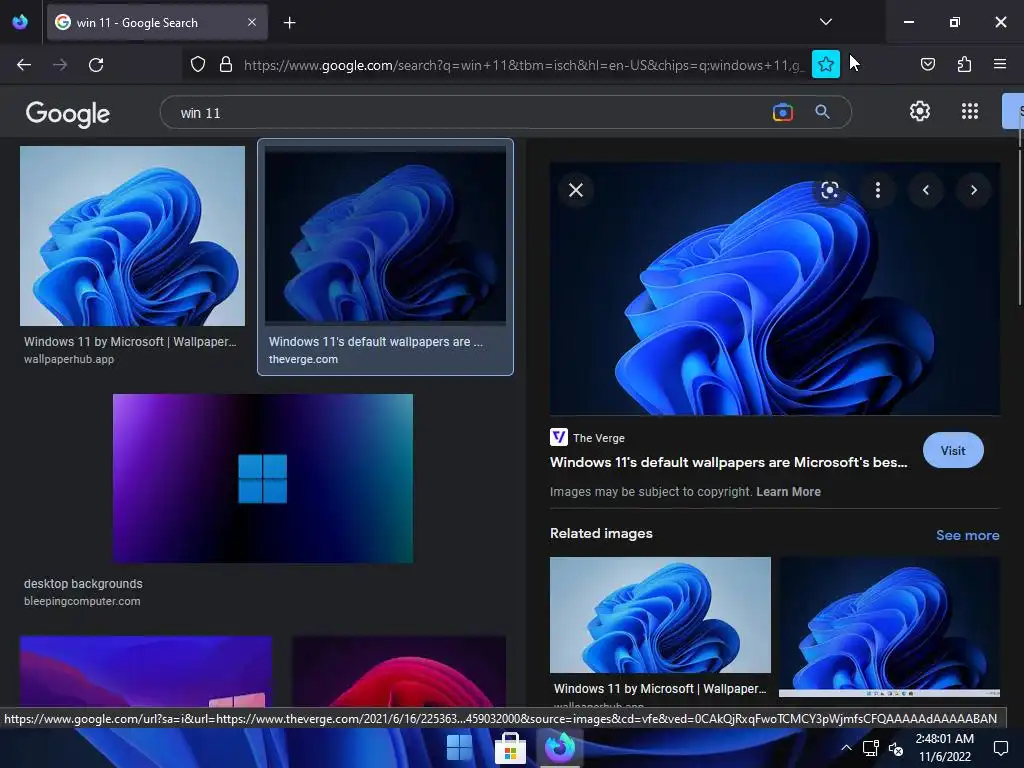The image size is (1024, 768).
Task: Open the notification center icon
Action: coord(1000,748)
